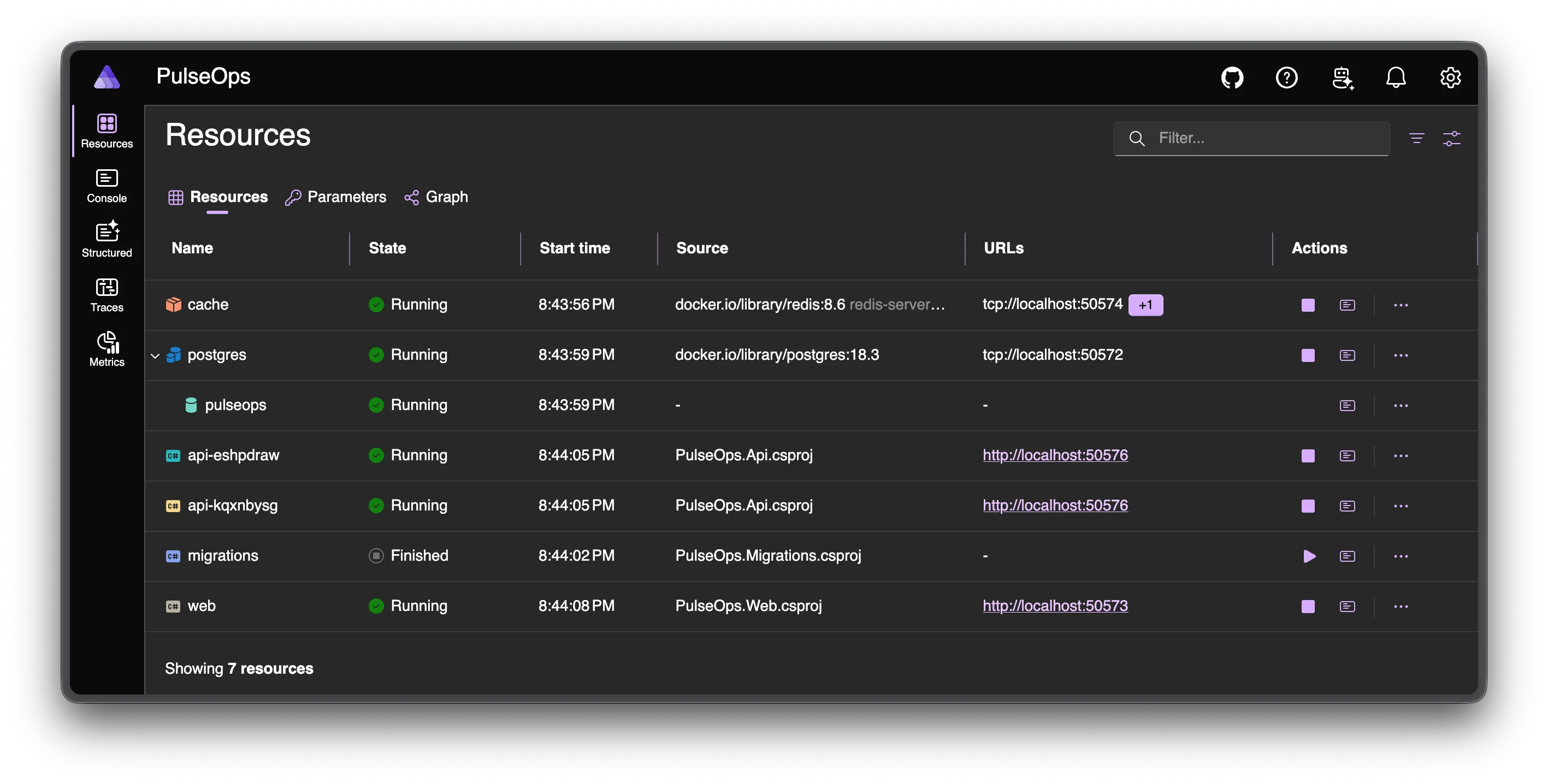The height and width of the screenshot is (784, 1548).
Task: Open the view options sliders icon
Action: click(x=1451, y=138)
